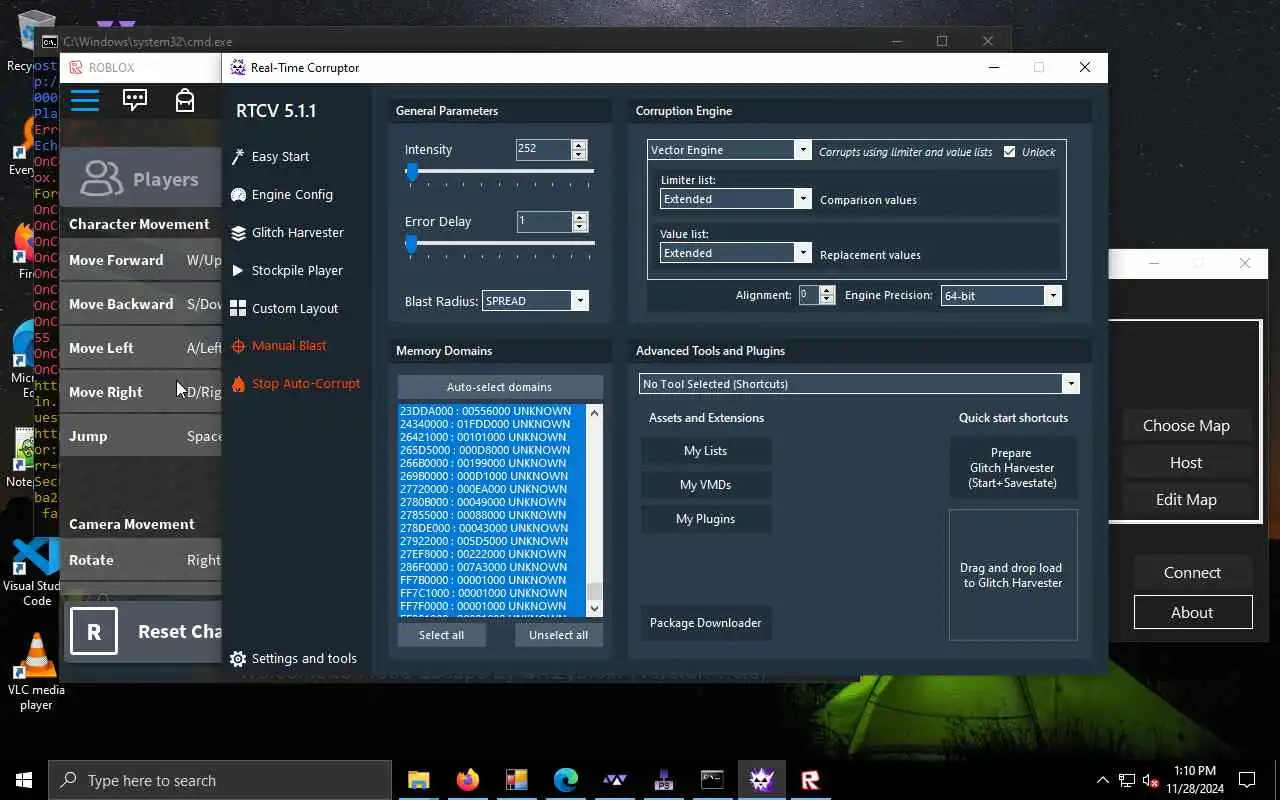Click Custom Layout grid icon

238,308
